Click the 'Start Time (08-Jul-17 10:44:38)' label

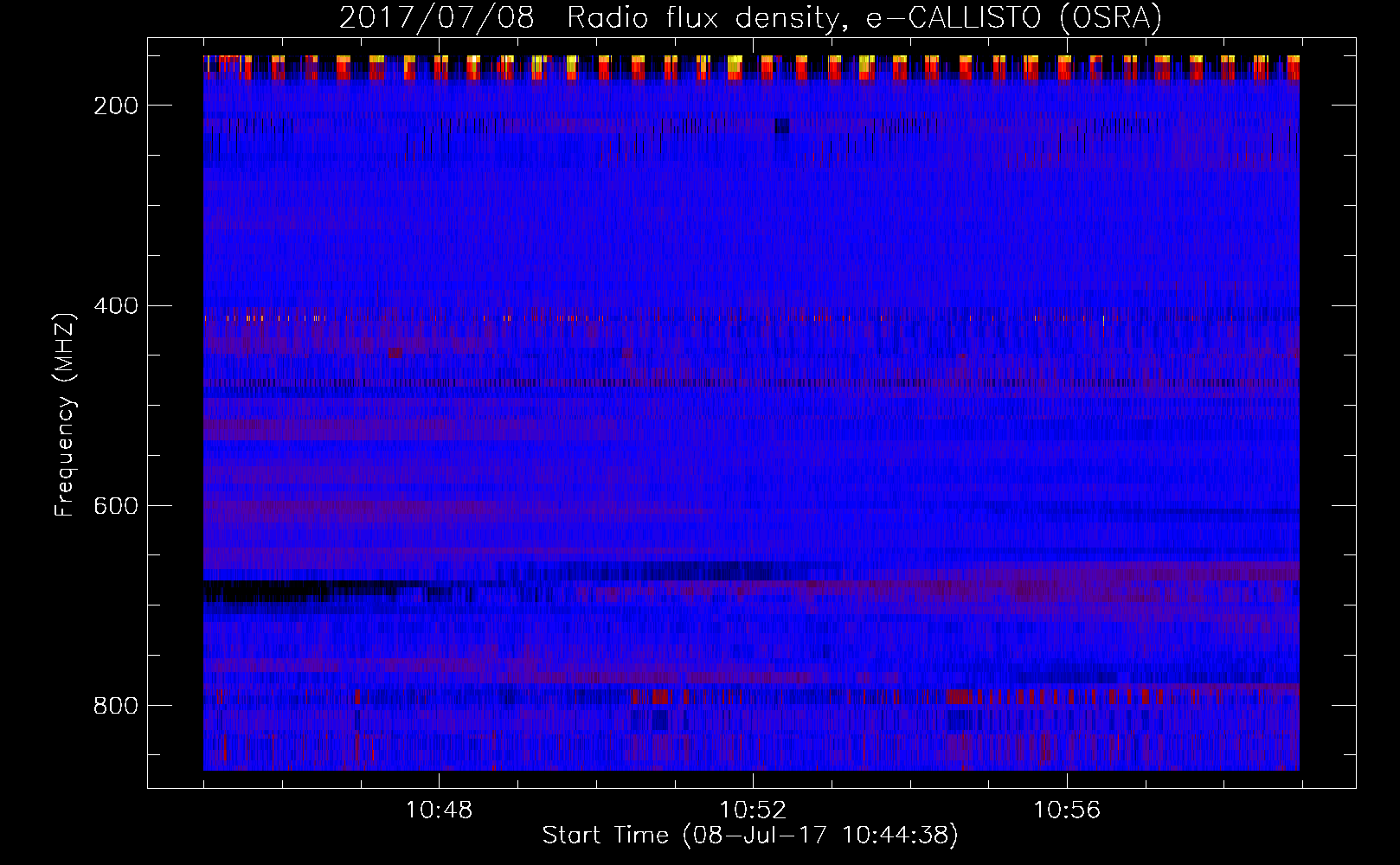coord(750,836)
